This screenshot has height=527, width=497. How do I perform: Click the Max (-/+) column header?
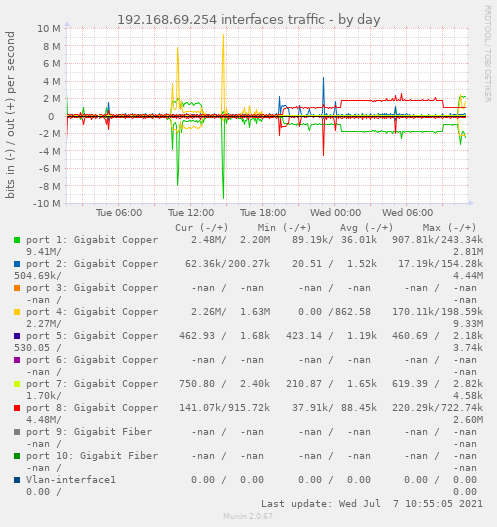(x=449, y=228)
